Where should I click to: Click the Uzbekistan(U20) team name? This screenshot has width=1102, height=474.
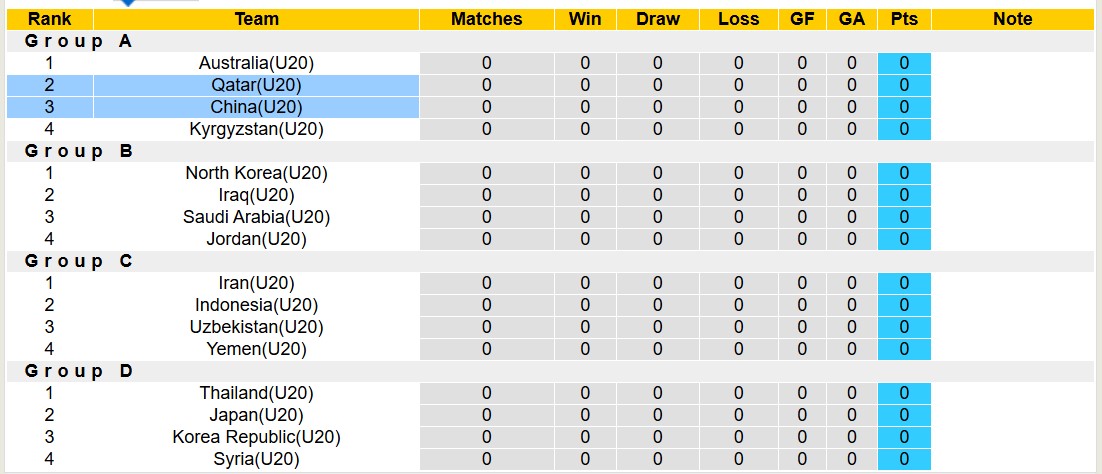[x=256, y=327]
